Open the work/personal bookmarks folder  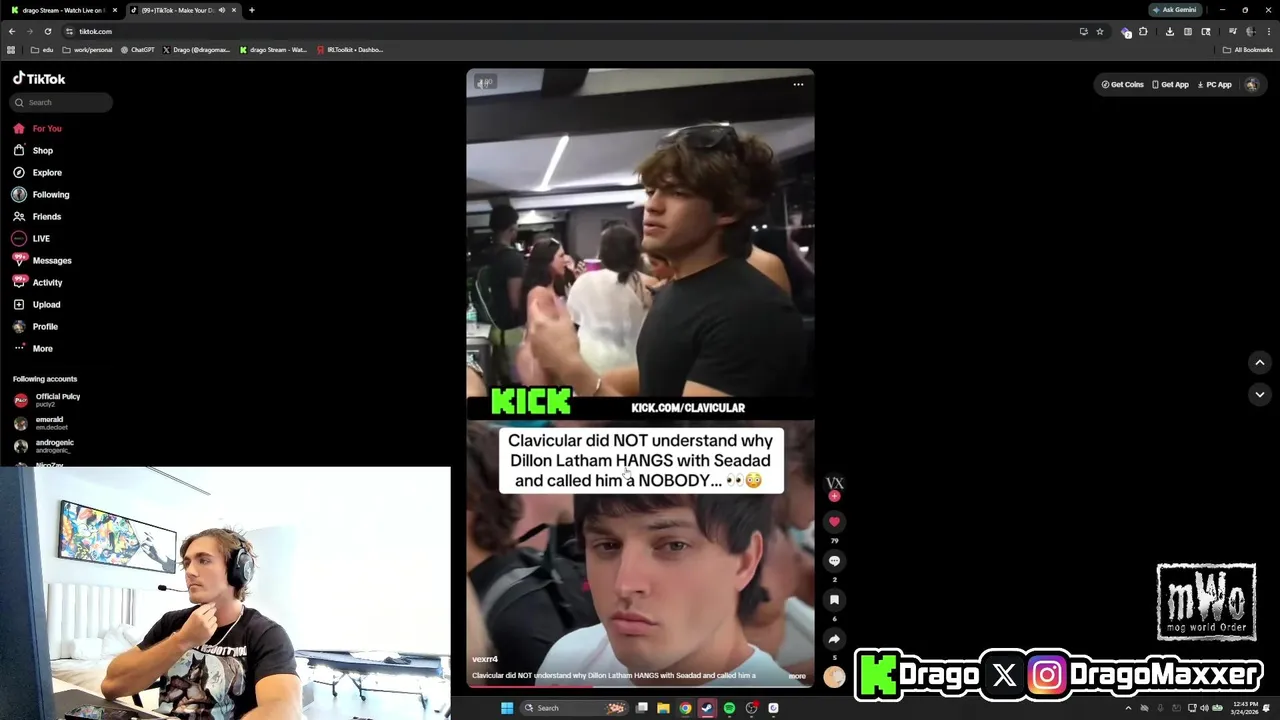tap(86, 49)
